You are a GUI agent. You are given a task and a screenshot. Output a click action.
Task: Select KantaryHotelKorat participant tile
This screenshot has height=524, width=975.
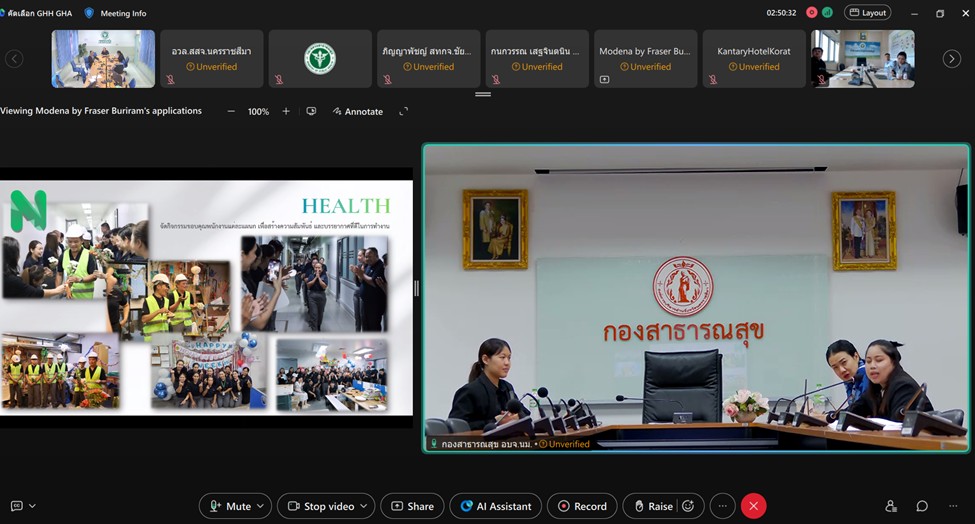(753, 59)
